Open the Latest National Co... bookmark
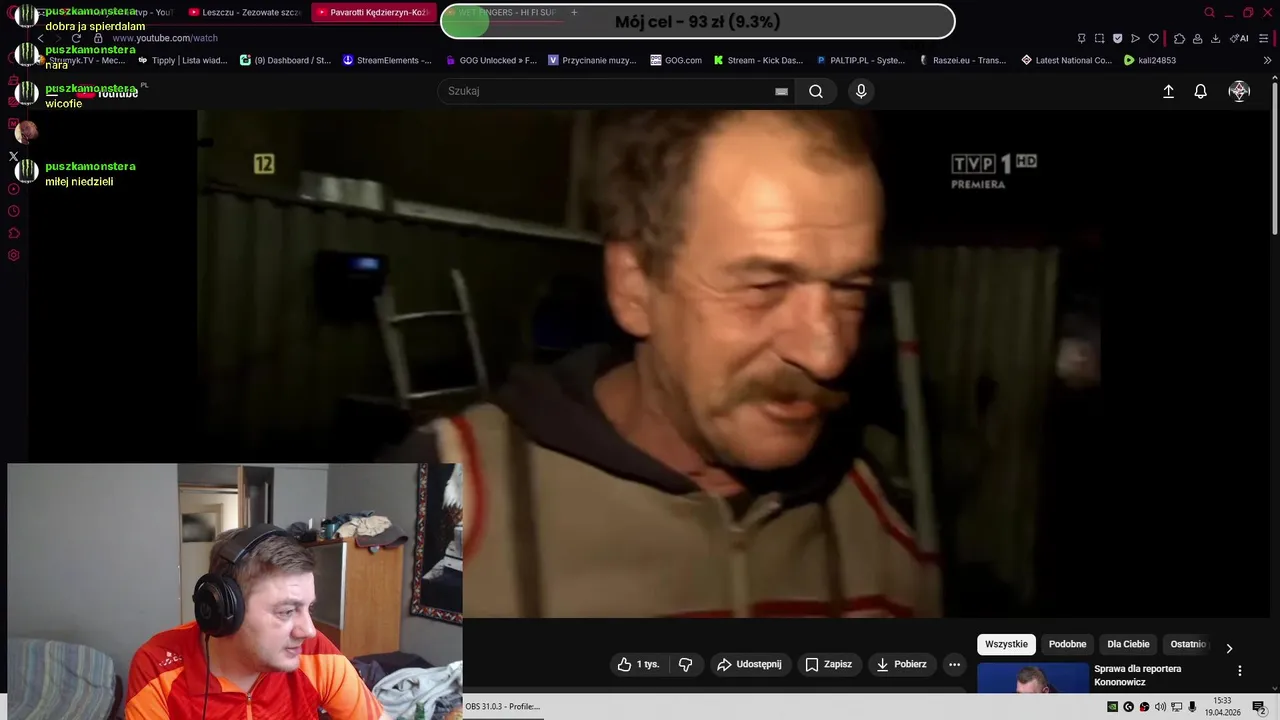1280x720 pixels. coord(1066,60)
